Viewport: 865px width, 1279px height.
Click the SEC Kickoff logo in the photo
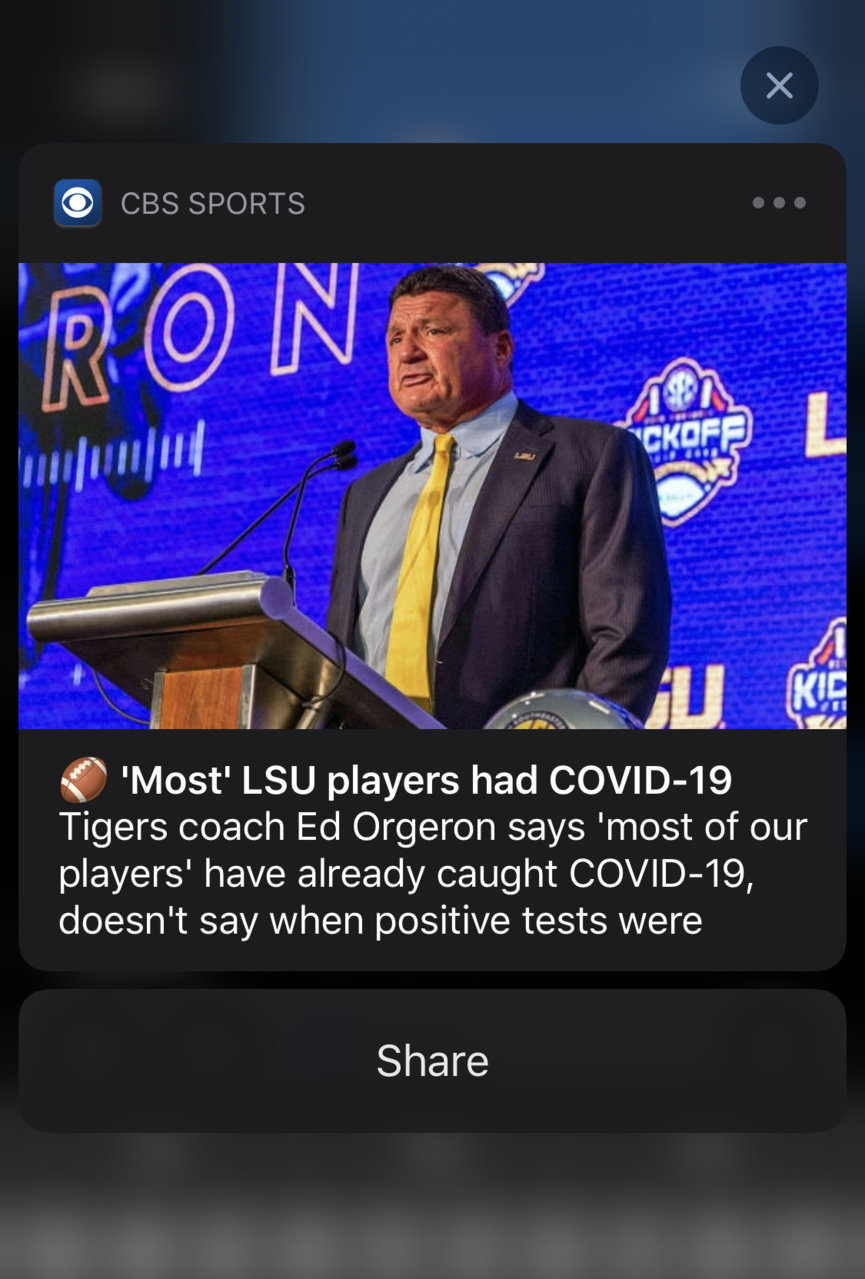click(x=686, y=435)
